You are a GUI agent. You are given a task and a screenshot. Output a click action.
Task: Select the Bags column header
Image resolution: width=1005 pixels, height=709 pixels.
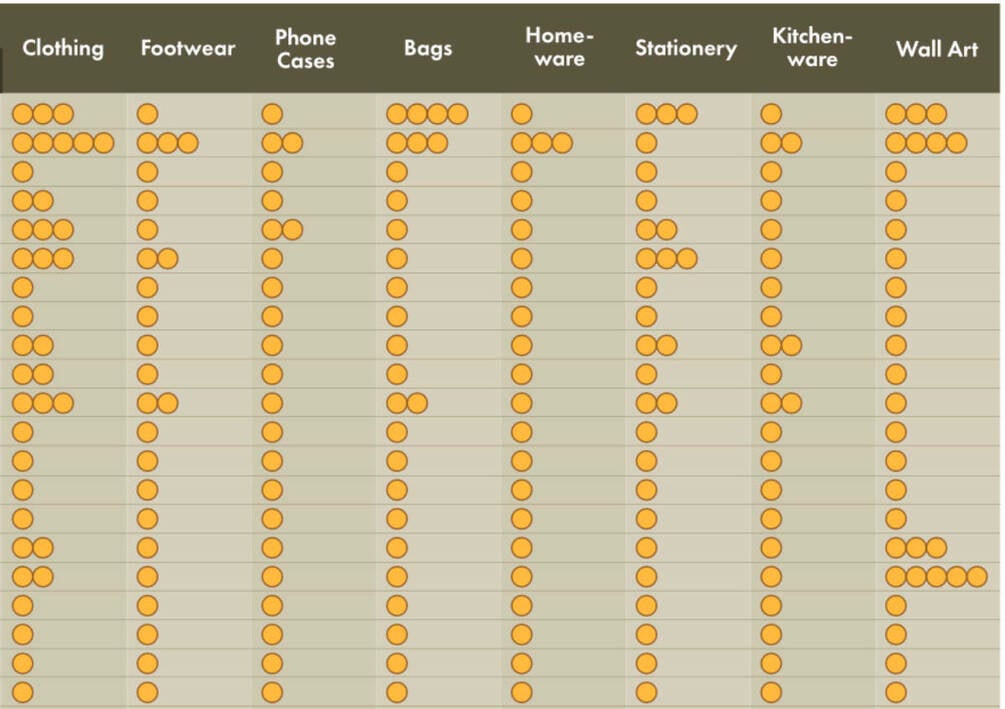428,49
